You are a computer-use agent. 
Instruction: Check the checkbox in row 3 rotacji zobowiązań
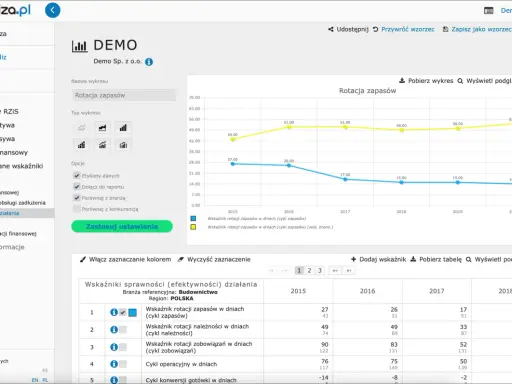tap(123, 347)
